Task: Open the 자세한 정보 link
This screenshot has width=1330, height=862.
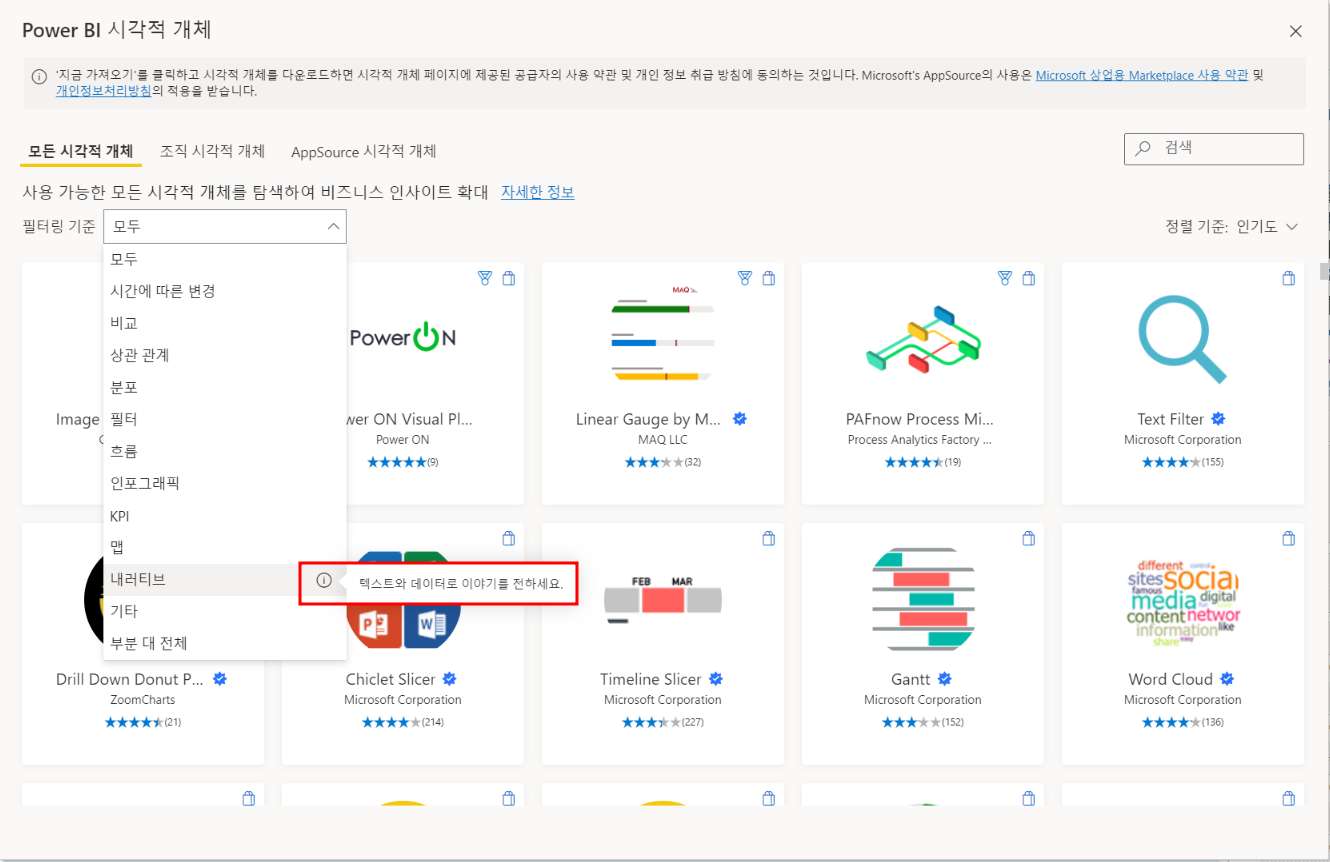Action: [538, 192]
